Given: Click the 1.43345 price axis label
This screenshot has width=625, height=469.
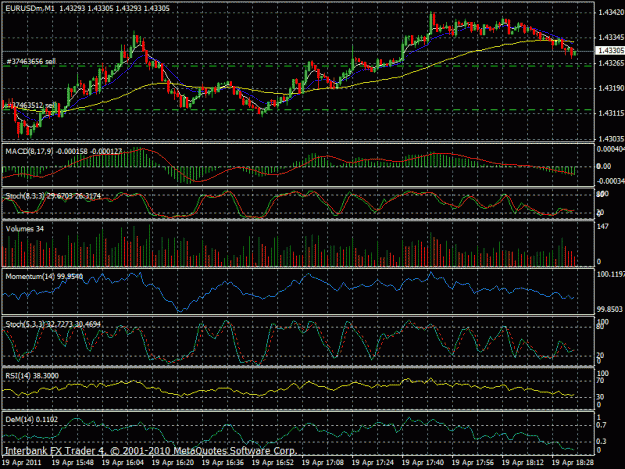Looking at the screenshot, I should [611, 37].
